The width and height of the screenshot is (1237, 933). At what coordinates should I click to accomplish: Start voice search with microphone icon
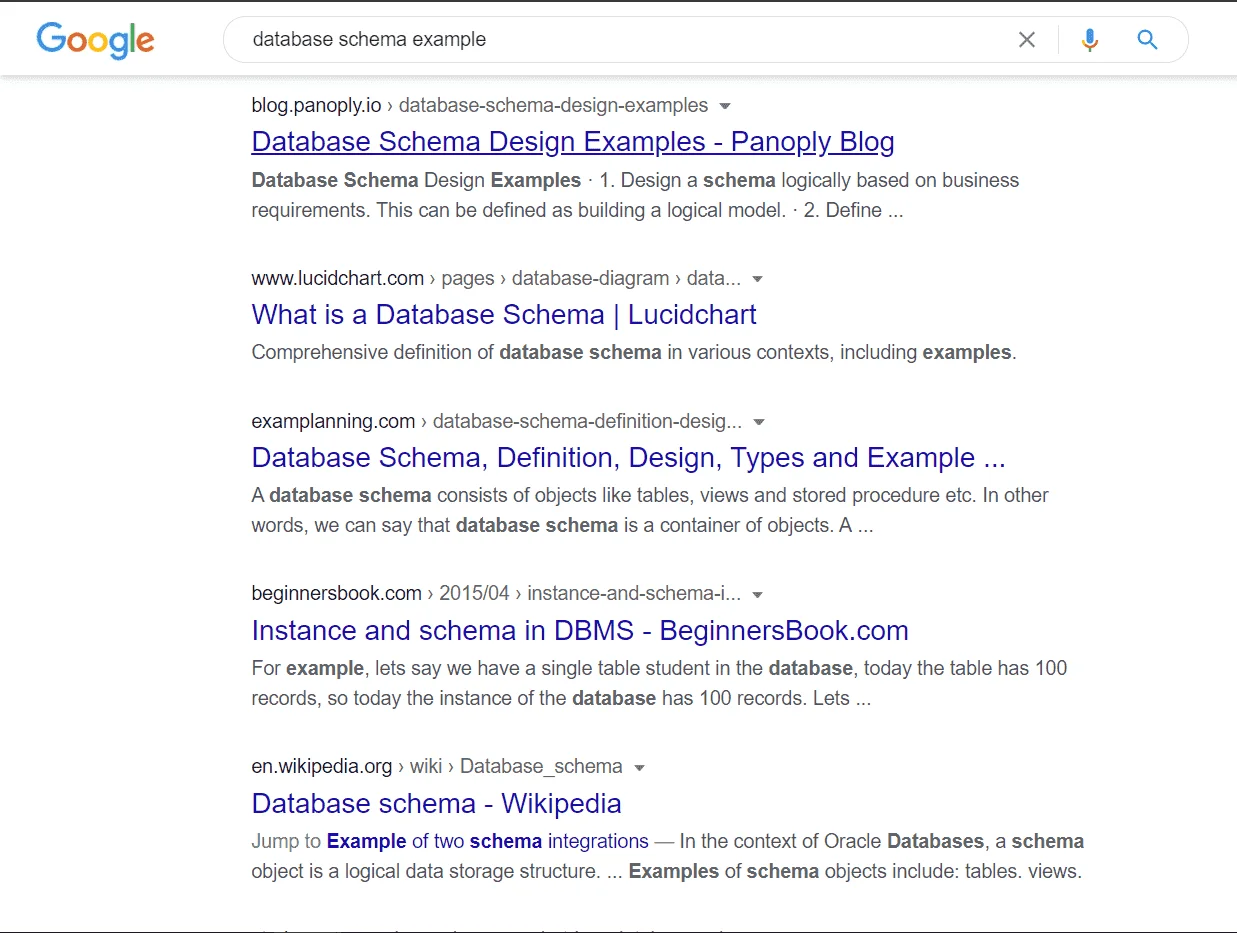pyautogui.click(x=1090, y=40)
